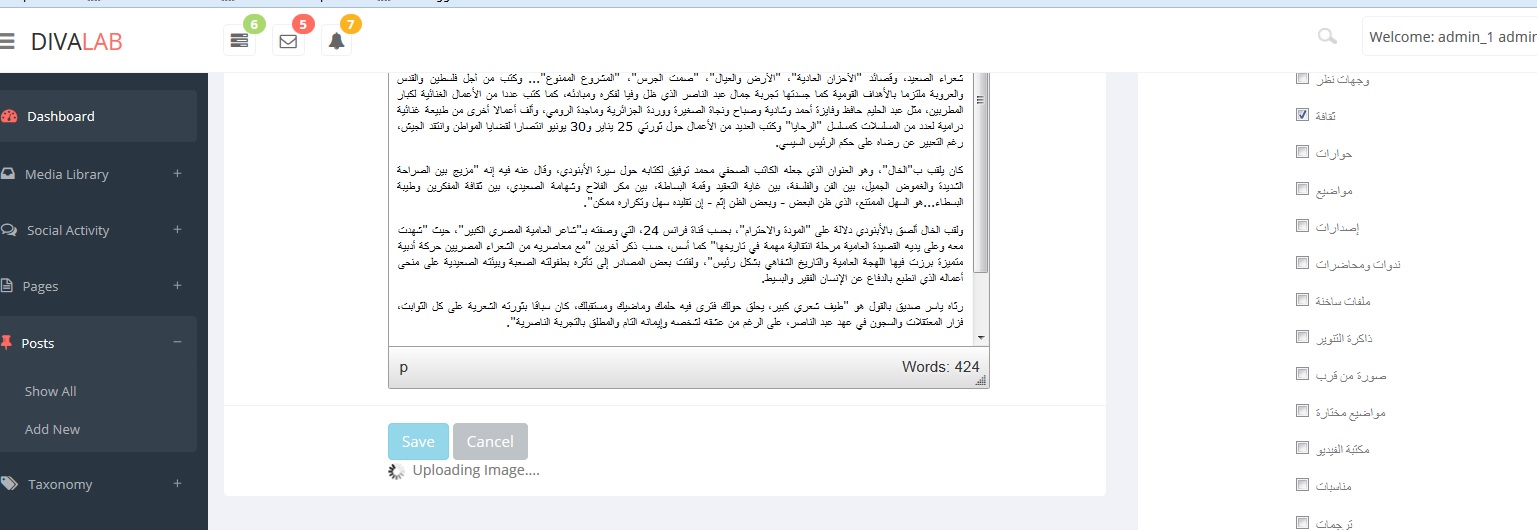Click the Posts pin icon
This screenshot has height=530, width=1537.
[7, 343]
